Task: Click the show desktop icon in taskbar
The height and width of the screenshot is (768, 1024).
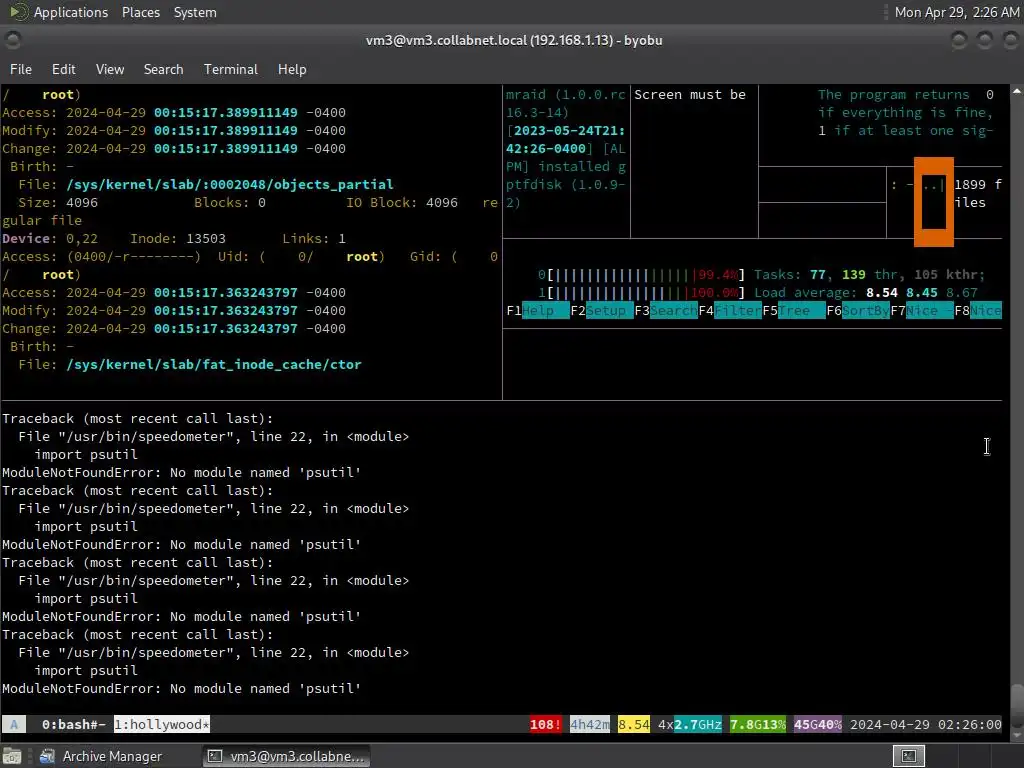Action: pos(12,756)
